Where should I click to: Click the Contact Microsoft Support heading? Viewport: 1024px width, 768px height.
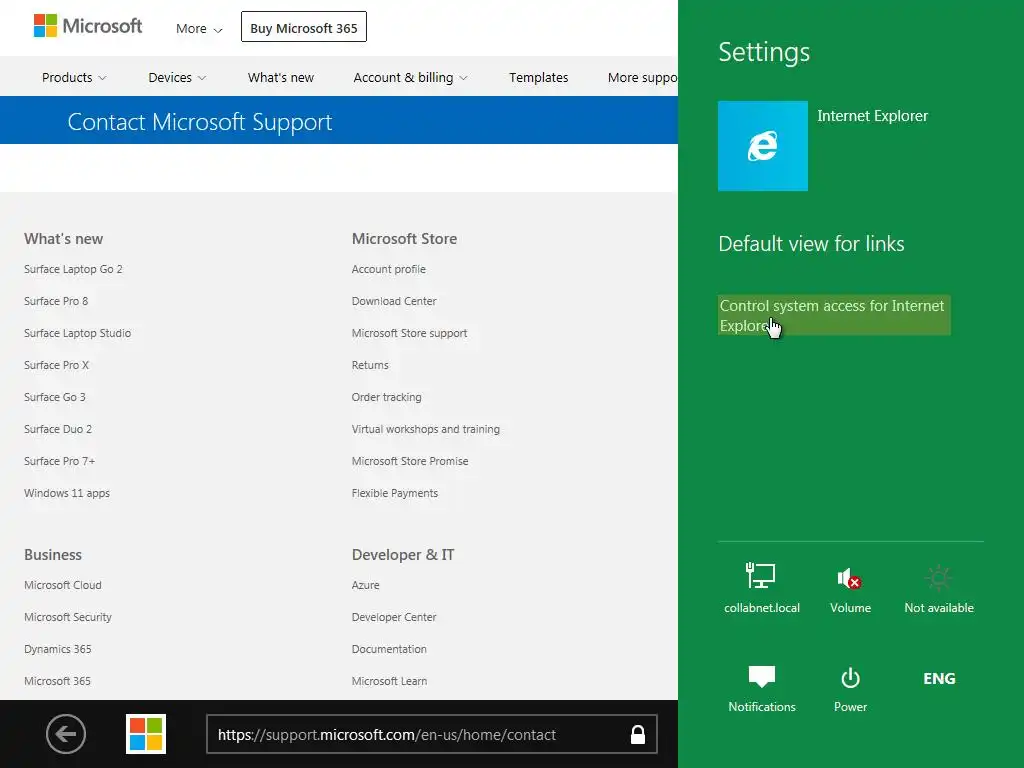(200, 122)
